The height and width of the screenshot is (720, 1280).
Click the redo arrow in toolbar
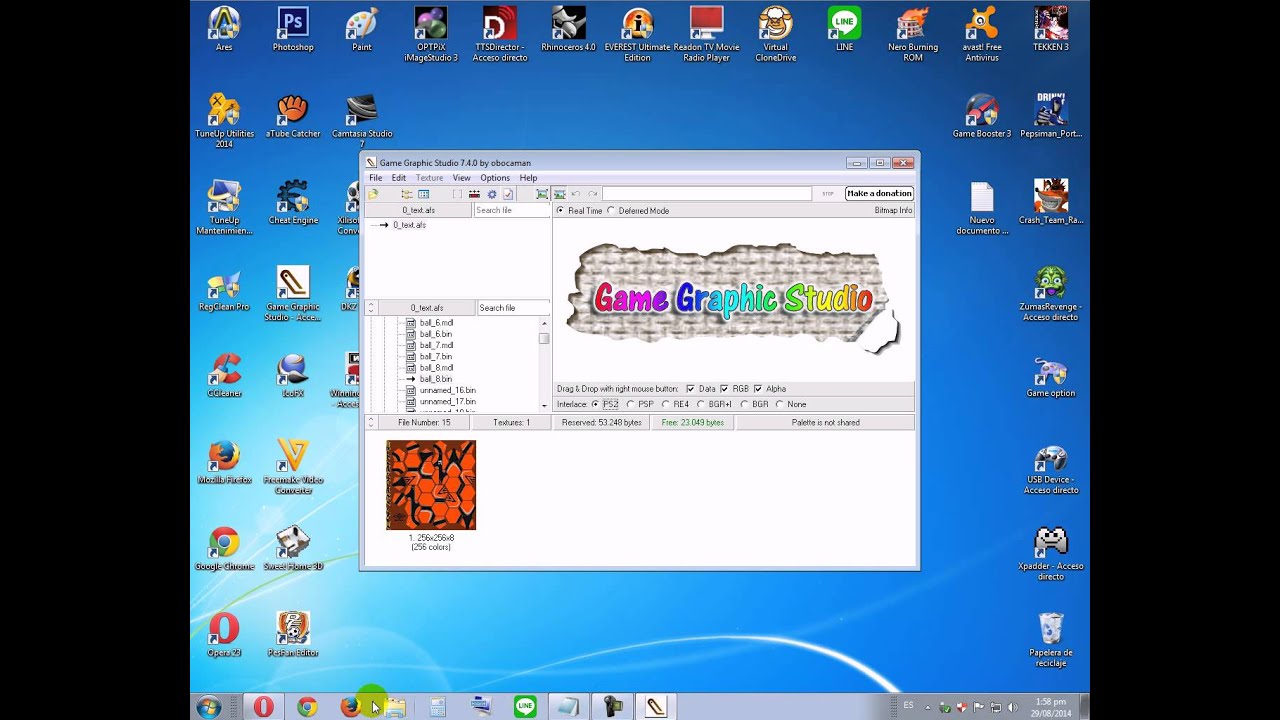tap(592, 194)
